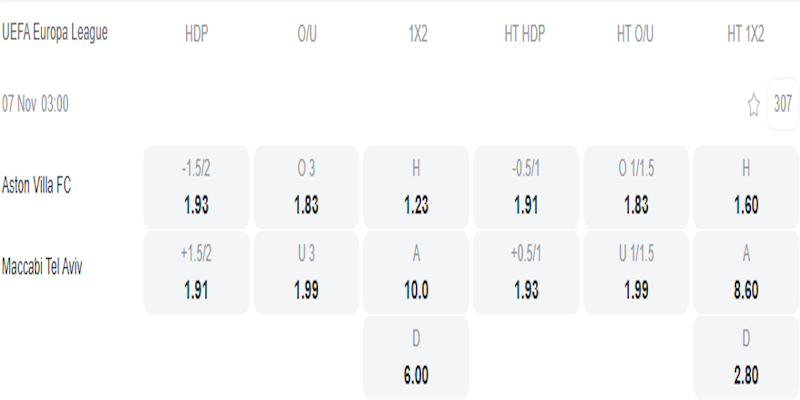Viewport: 800px width, 400px height.
Task: Pick Over 3 goals at 1.83
Action: [306, 187]
